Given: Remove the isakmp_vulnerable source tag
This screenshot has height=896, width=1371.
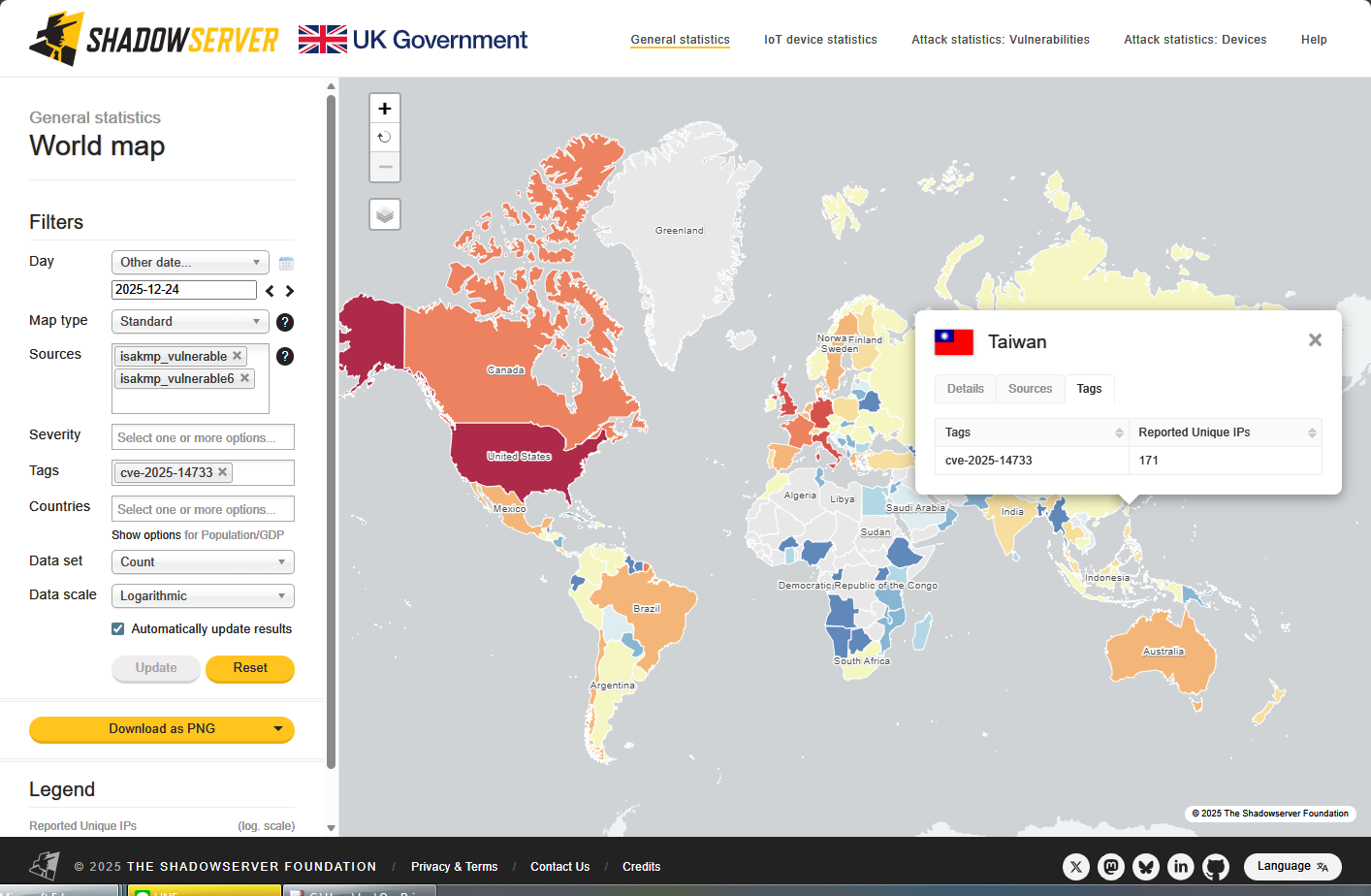Looking at the screenshot, I should (238, 356).
